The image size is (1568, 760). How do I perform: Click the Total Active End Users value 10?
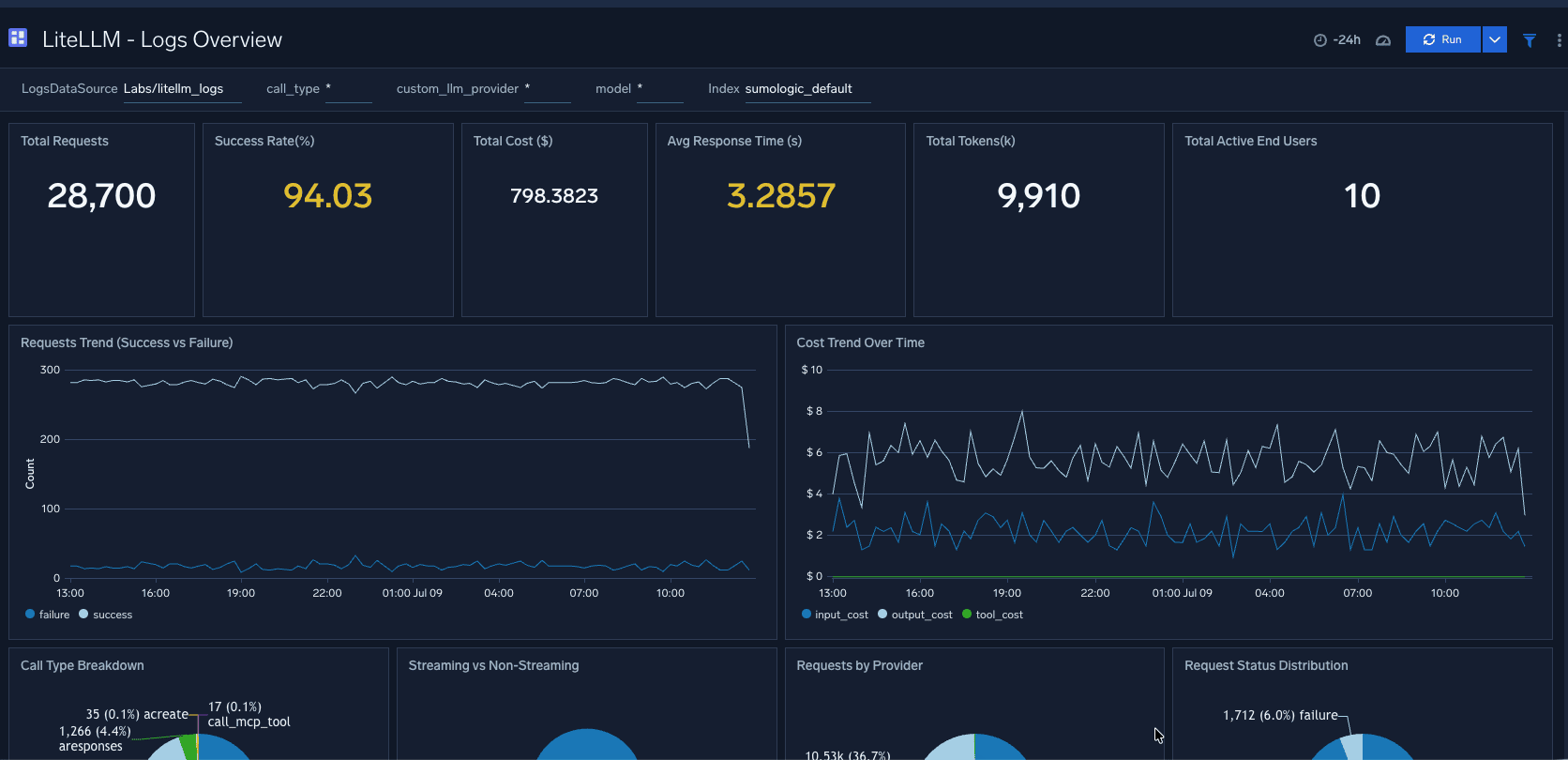tap(1362, 195)
